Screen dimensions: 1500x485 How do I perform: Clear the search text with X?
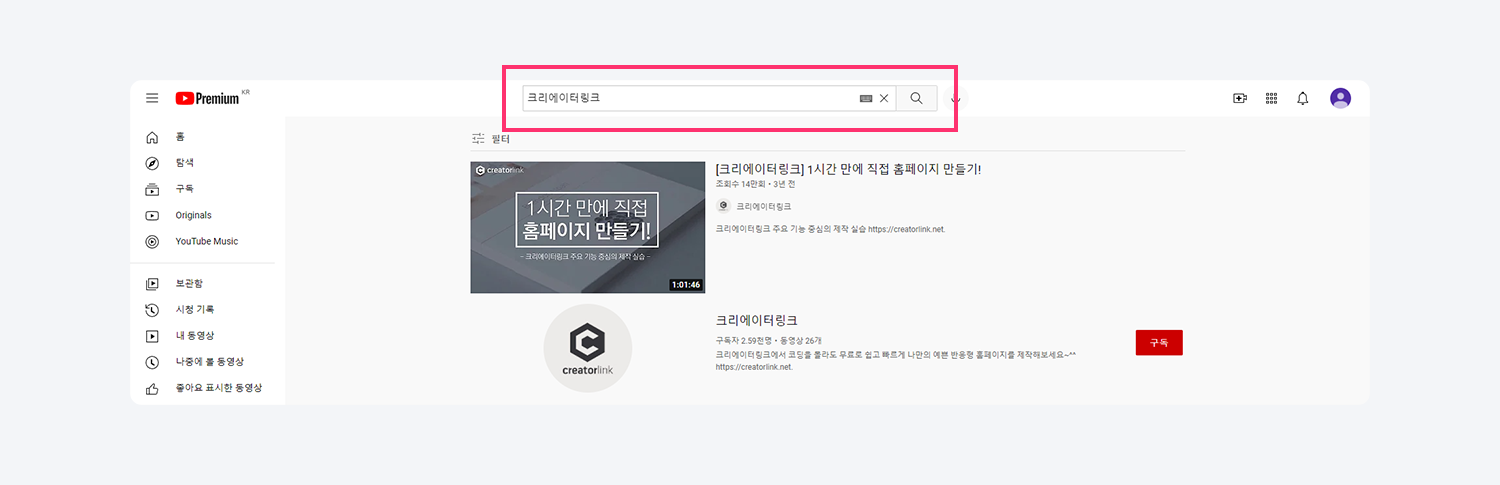tap(884, 99)
